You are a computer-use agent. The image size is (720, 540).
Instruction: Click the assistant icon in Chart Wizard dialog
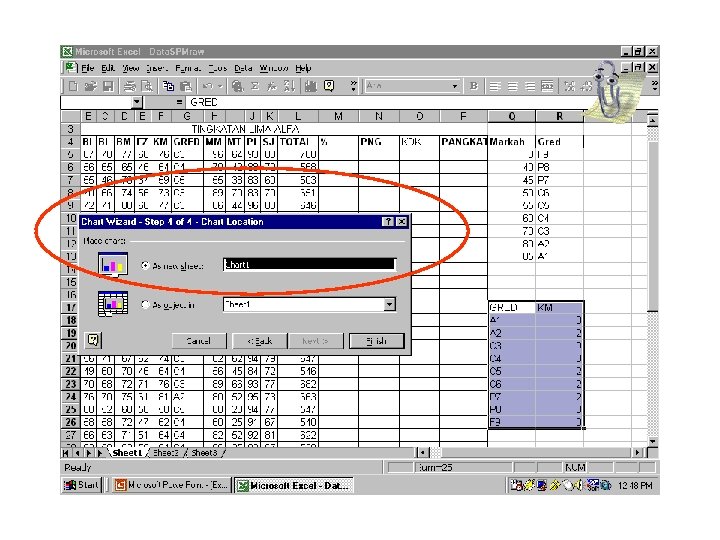point(93,340)
